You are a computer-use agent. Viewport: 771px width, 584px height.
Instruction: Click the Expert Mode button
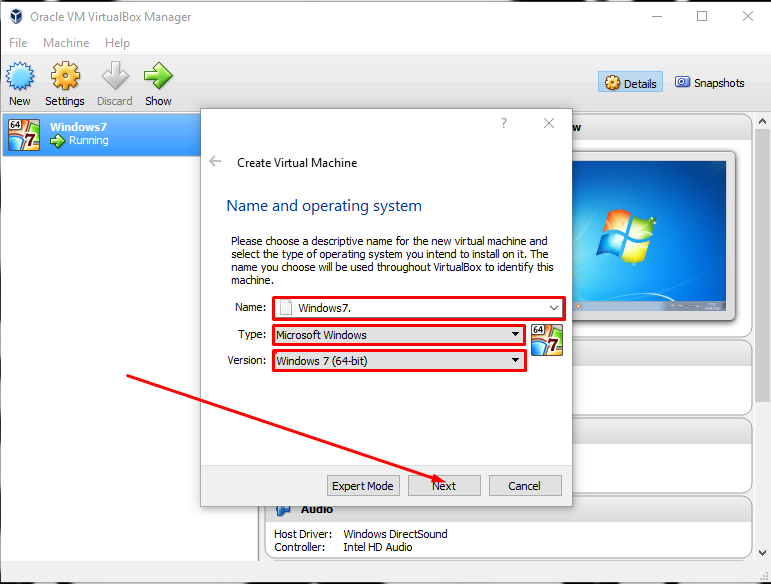tap(363, 486)
